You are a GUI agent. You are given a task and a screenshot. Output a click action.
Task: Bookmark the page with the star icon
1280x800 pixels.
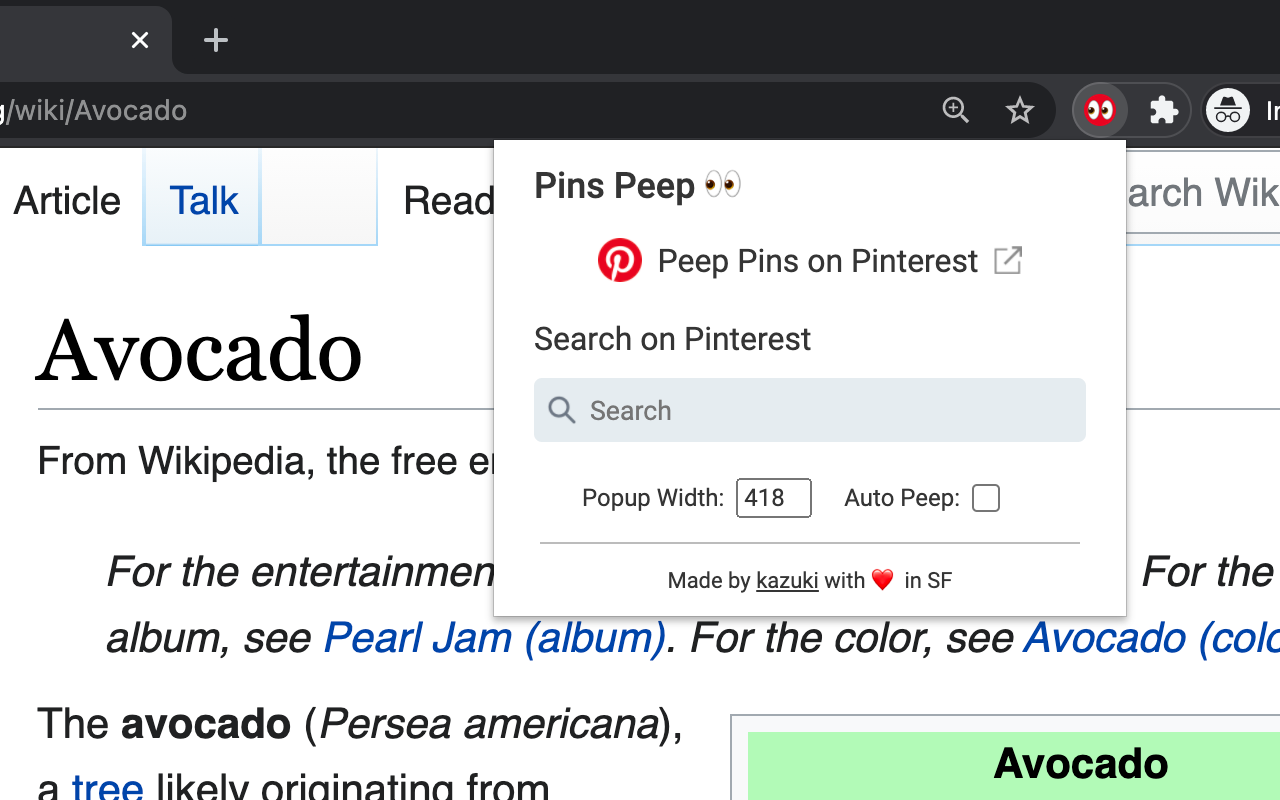coord(1020,110)
